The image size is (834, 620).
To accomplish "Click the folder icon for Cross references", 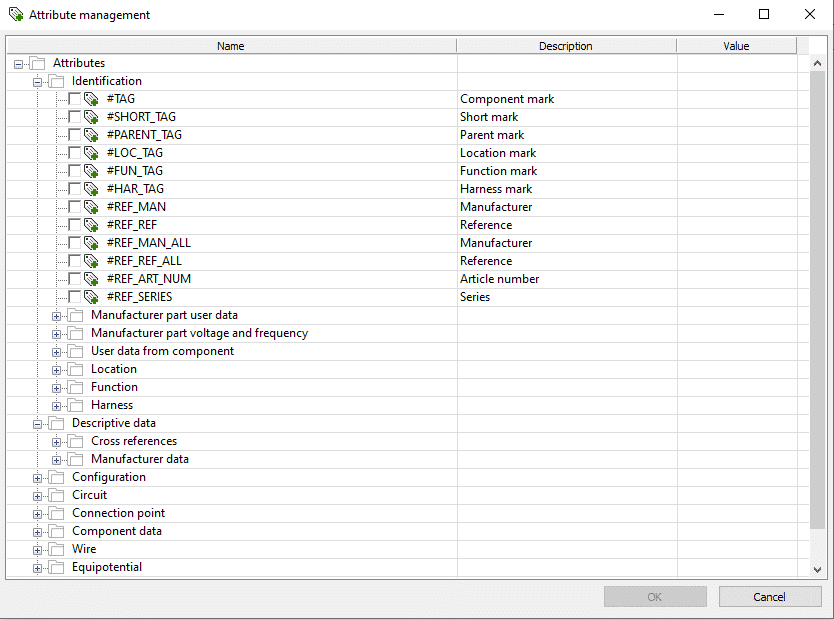I will point(76,441).
